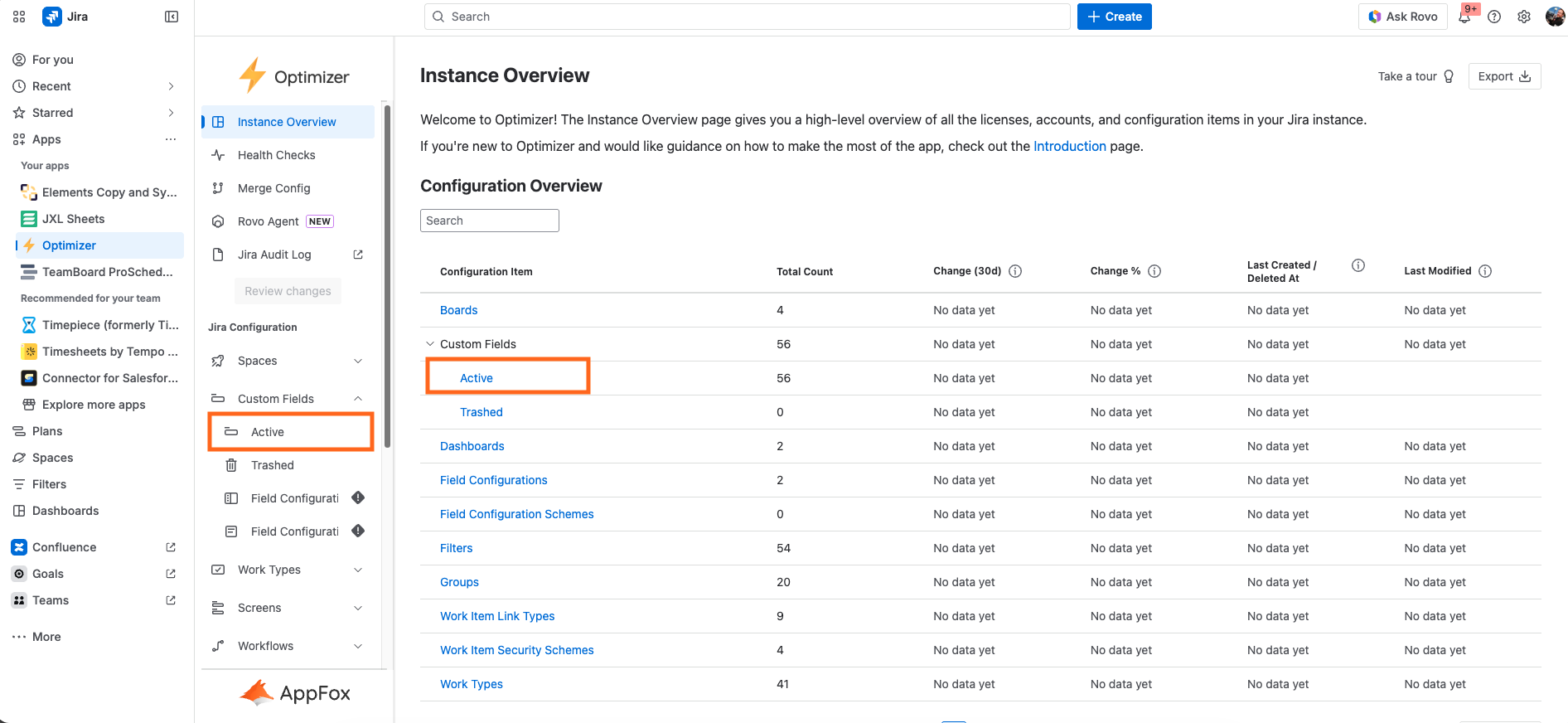
Task: Click the Export button
Action: 1504,76
